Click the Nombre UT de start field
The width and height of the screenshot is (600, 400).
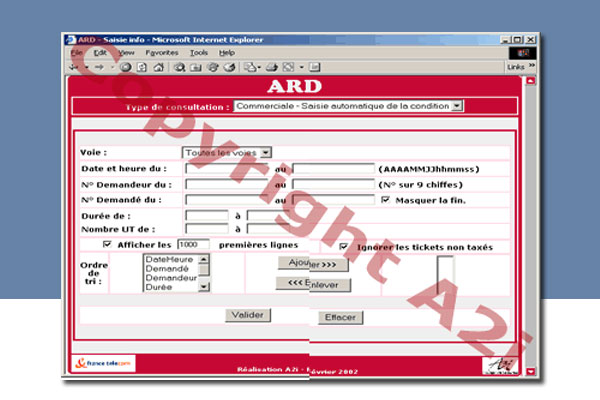pos(207,229)
